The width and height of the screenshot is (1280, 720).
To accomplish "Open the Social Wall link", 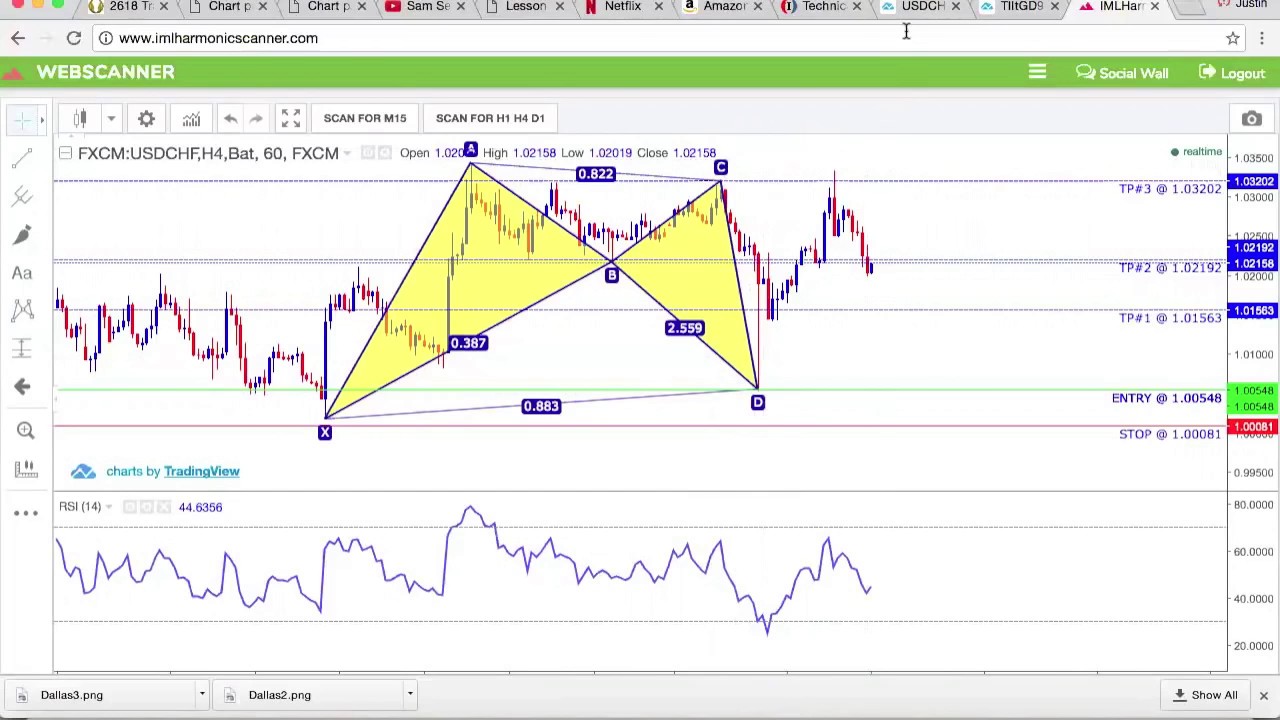I will (1122, 73).
